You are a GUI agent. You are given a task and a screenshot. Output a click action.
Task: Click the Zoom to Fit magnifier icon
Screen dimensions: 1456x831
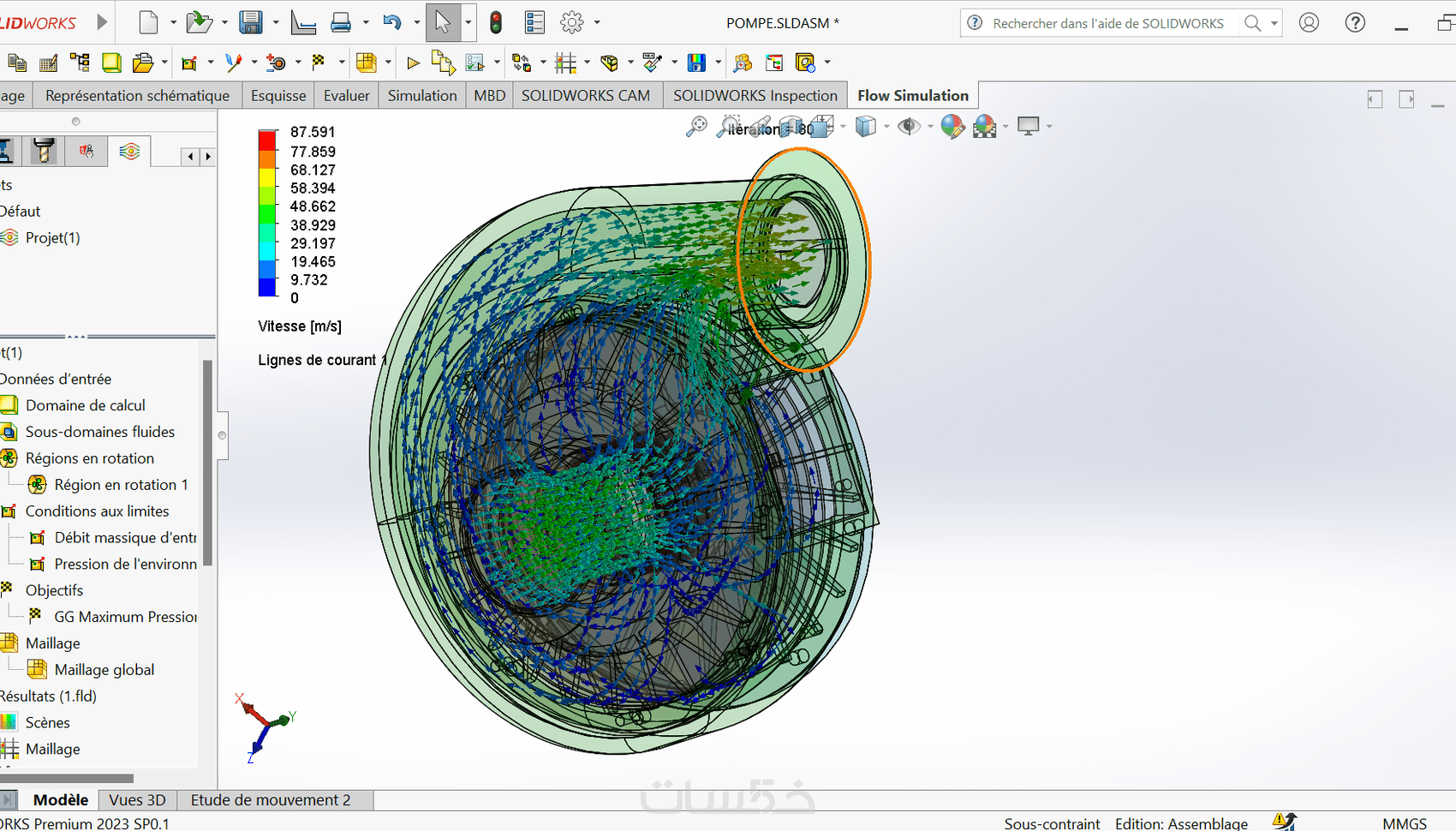pyautogui.click(x=696, y=127)
